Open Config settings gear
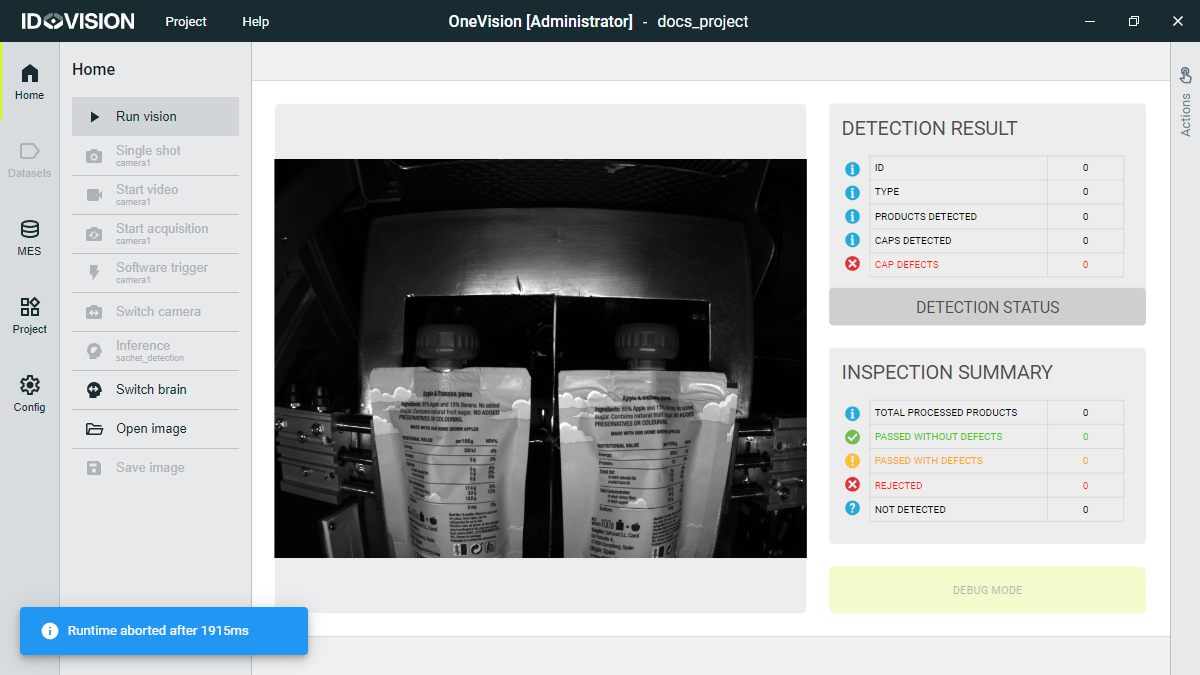The image size is (1200, 675). [x=30, y=394]
